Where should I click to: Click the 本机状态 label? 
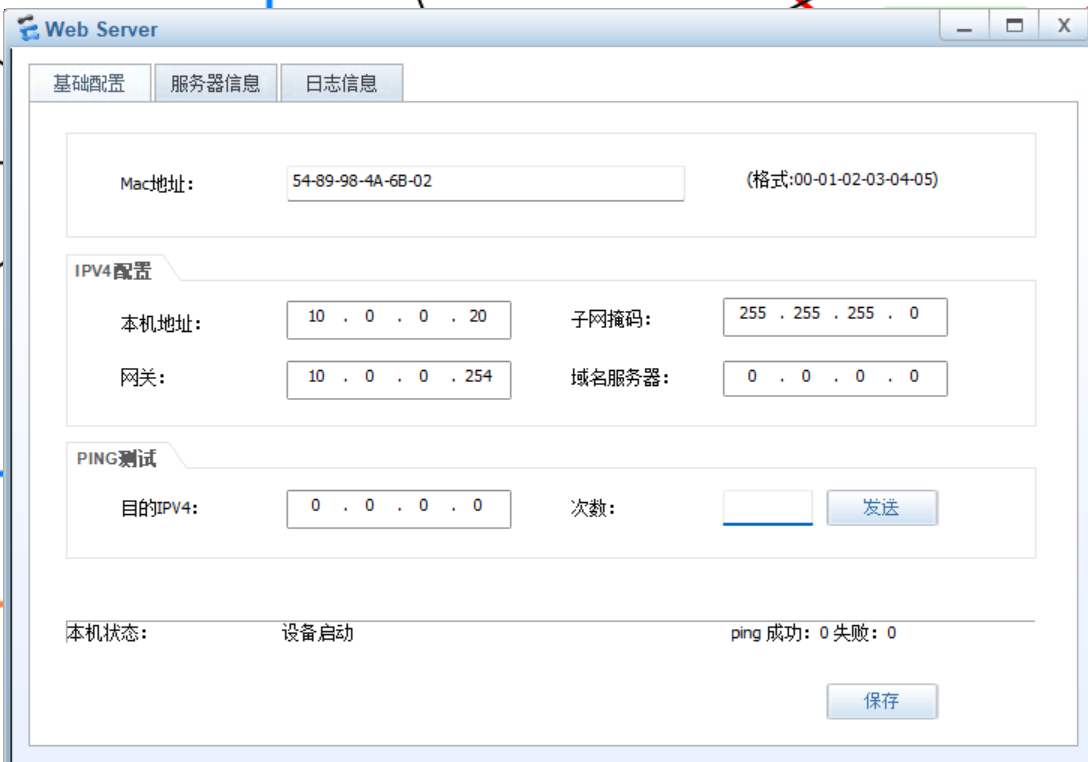tap(107, 633)
